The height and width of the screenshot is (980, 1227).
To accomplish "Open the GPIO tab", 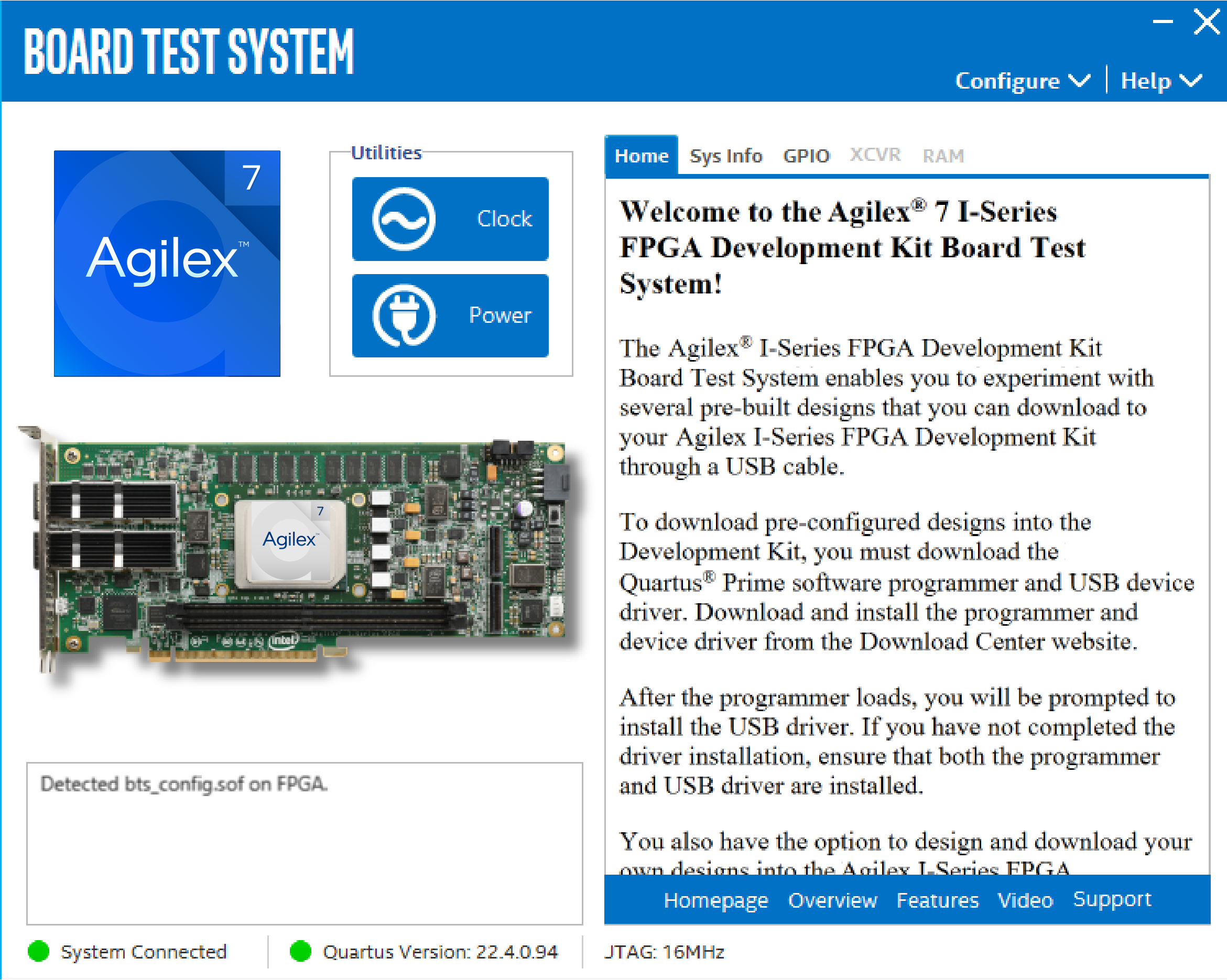I will [x=806, y=155].
